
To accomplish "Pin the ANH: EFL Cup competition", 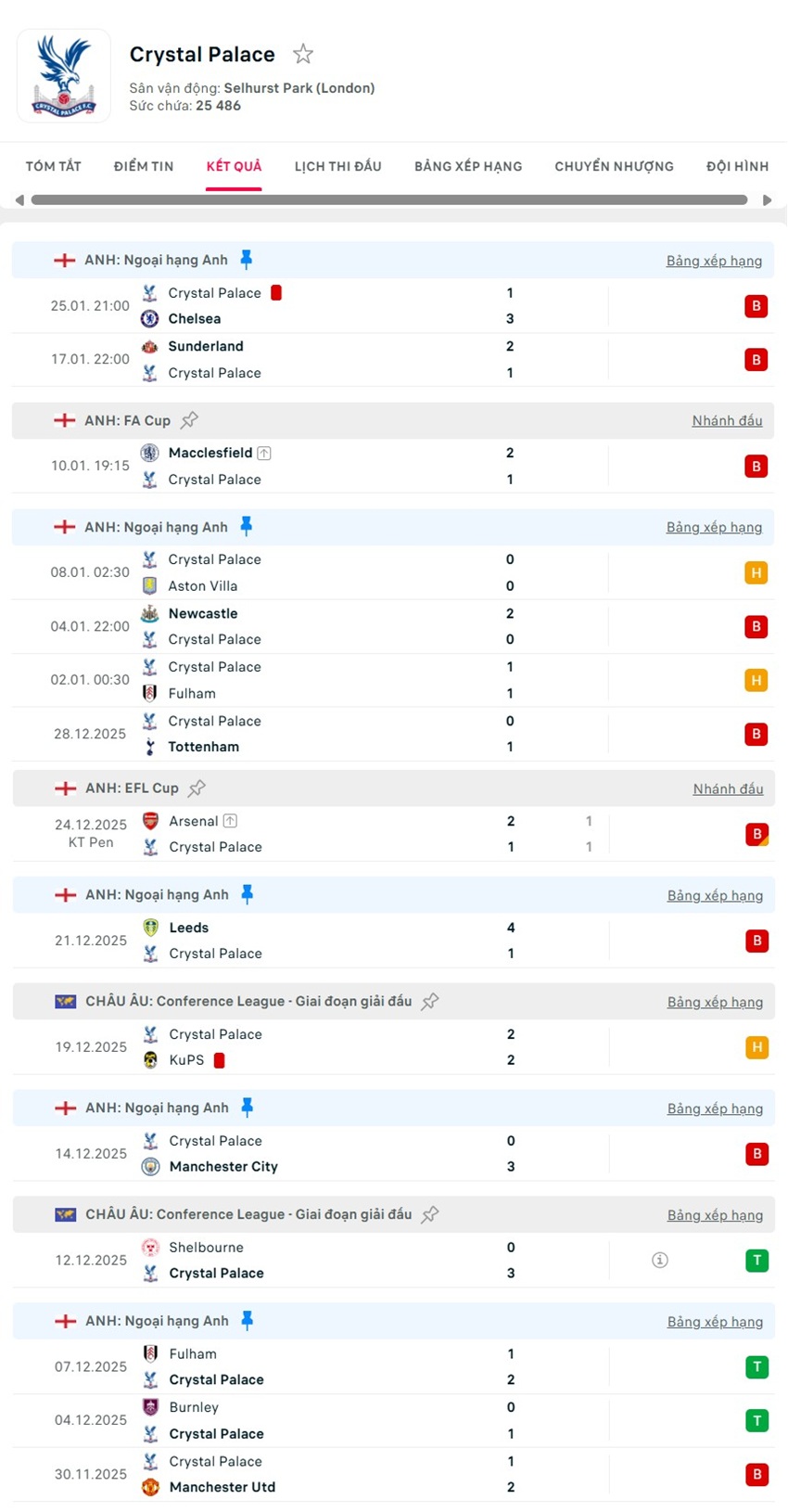I will tap(196, 788).
